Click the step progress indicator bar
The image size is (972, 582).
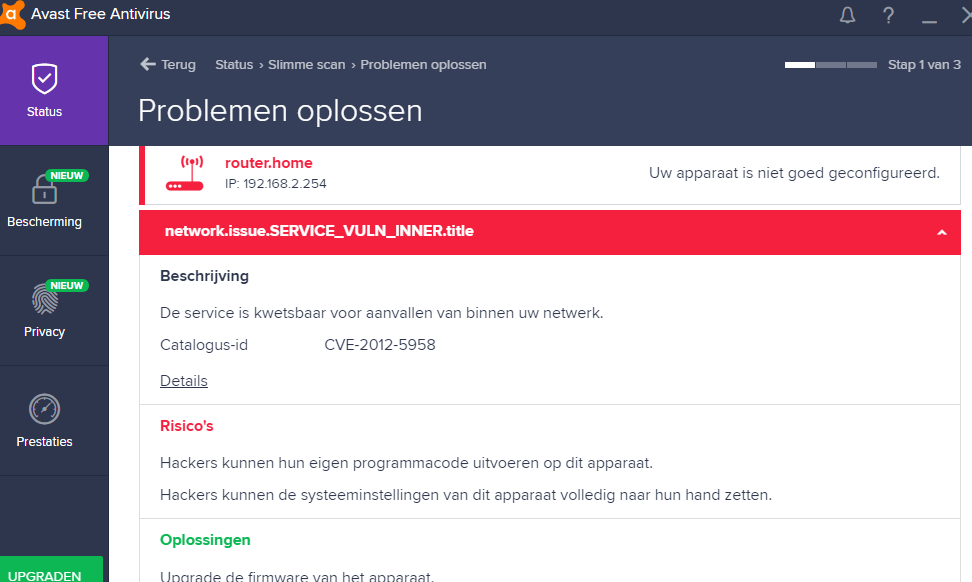pyautogui.click(x=830, y=65)
